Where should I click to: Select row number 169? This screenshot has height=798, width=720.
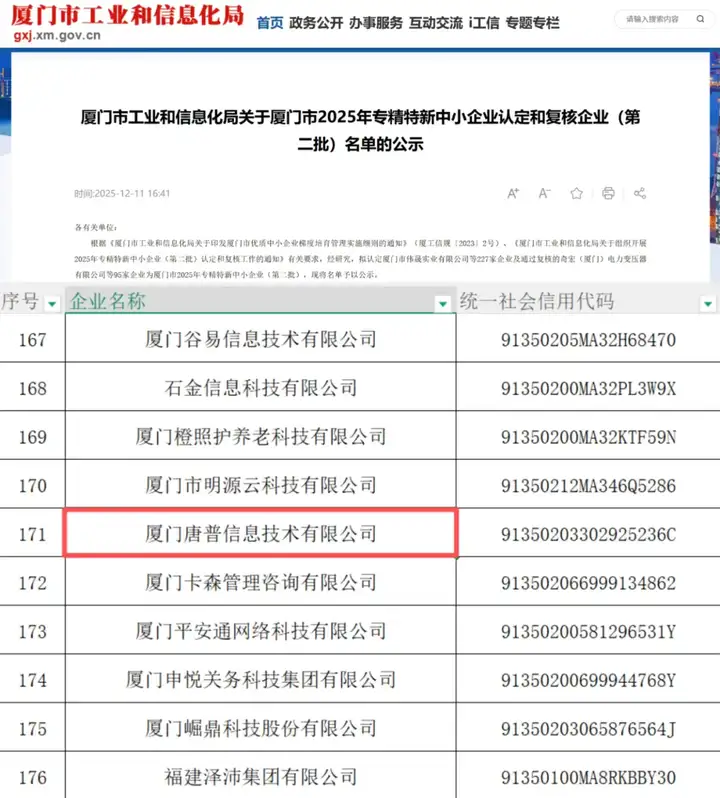click(x=33, y=437)
